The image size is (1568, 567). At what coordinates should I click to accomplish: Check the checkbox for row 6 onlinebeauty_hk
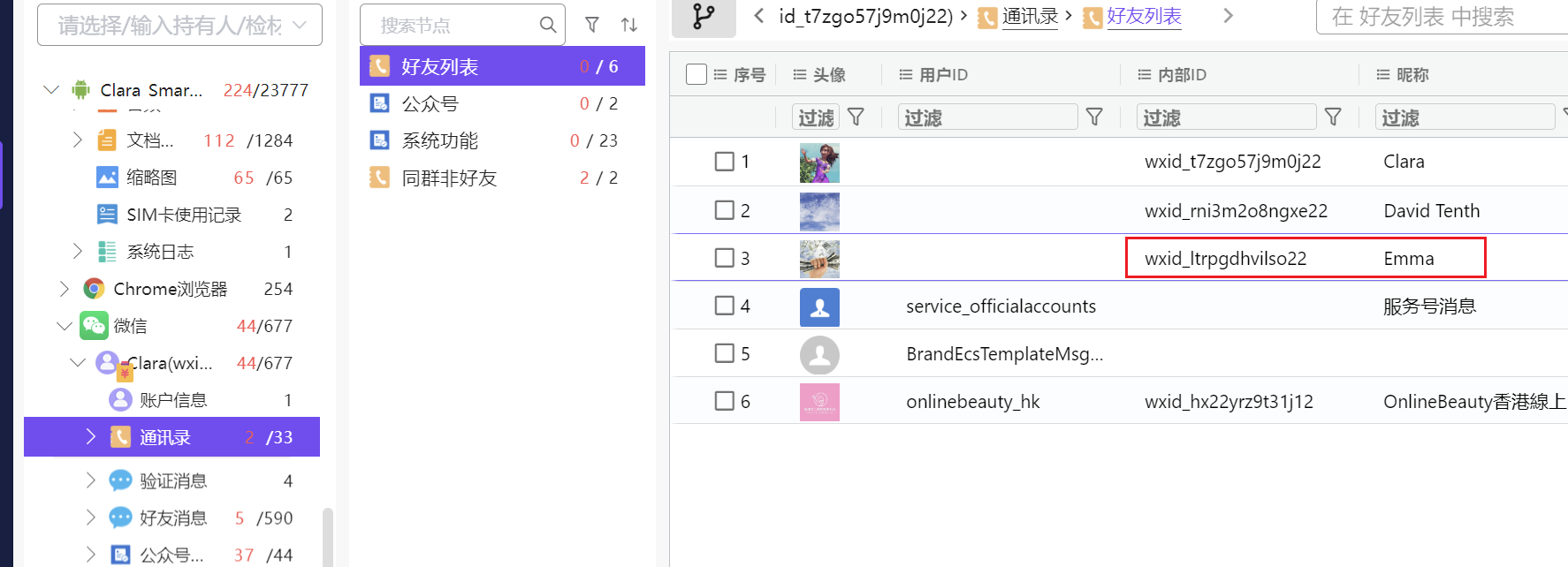(725, 401)
